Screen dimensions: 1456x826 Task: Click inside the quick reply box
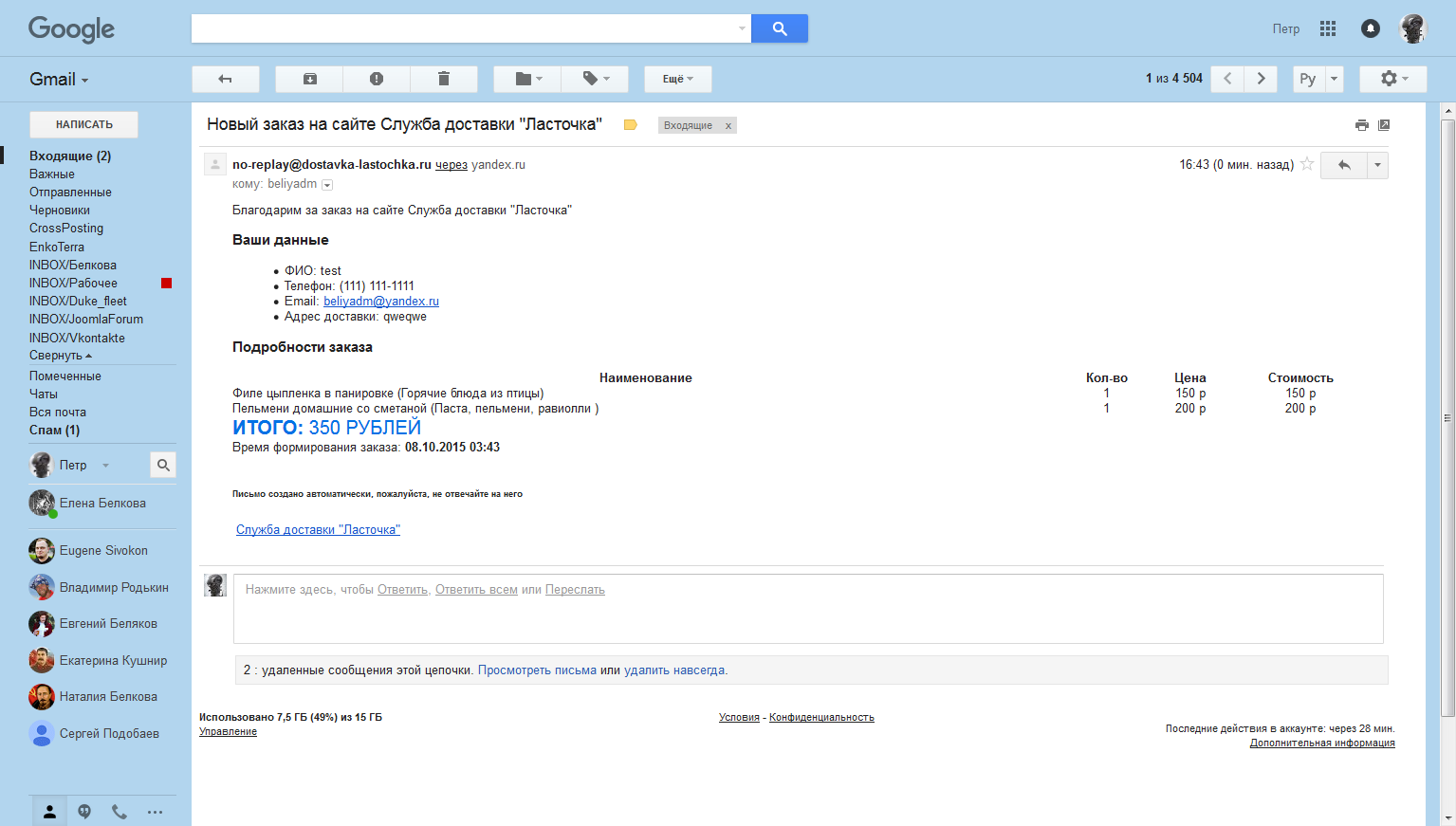pos(808,609)
